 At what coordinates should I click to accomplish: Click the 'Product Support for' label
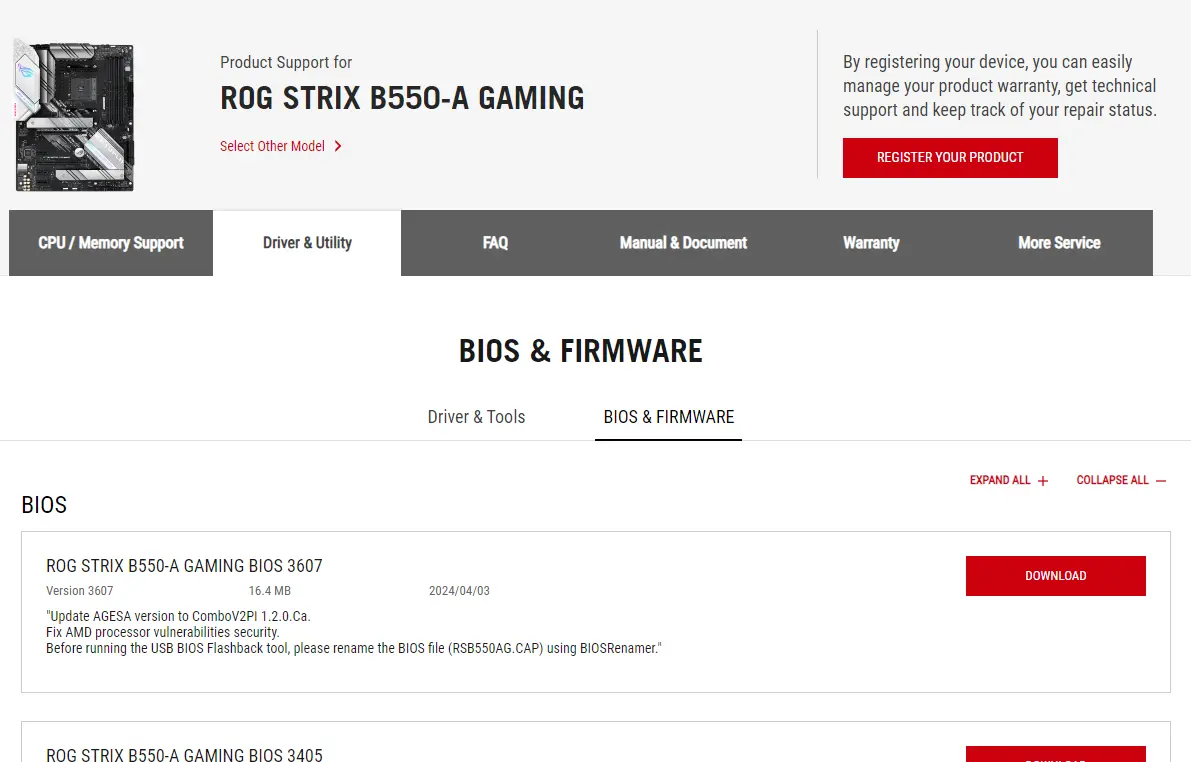286,62
